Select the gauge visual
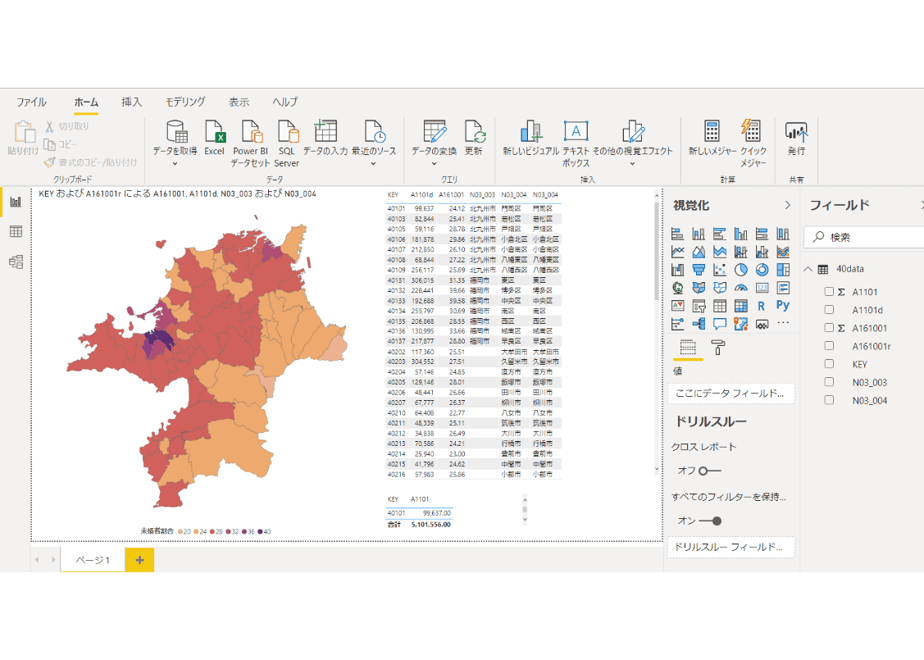 [x=741, y=288]
